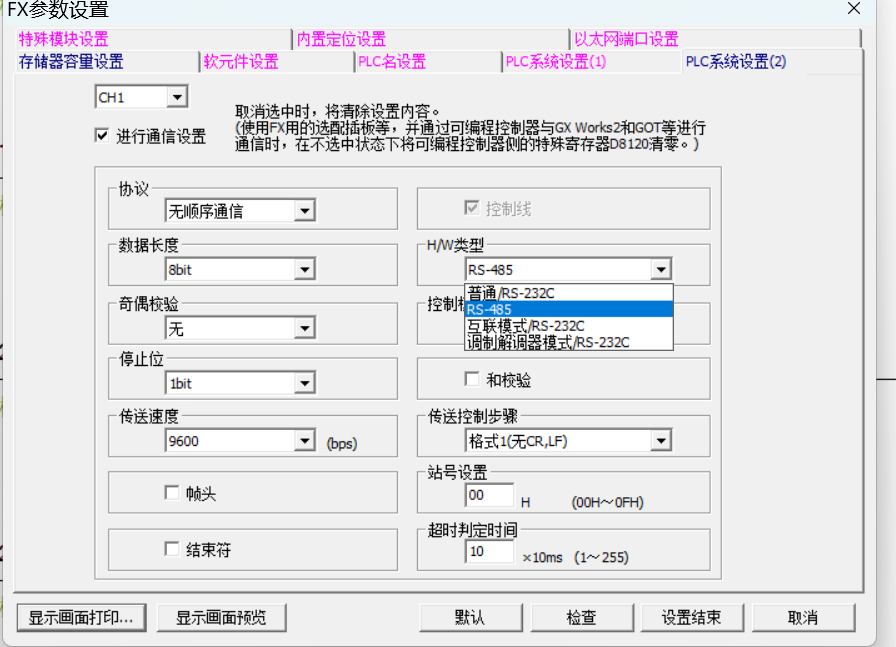896x647 pixels.
Task: Expand the 奇偶校验 parity dropdown
Action: pos(305,328)
